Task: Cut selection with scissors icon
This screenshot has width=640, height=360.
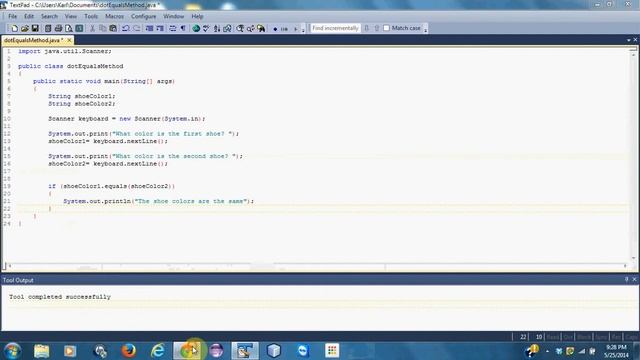Action: pyautogui.click(x=93, y=28)
